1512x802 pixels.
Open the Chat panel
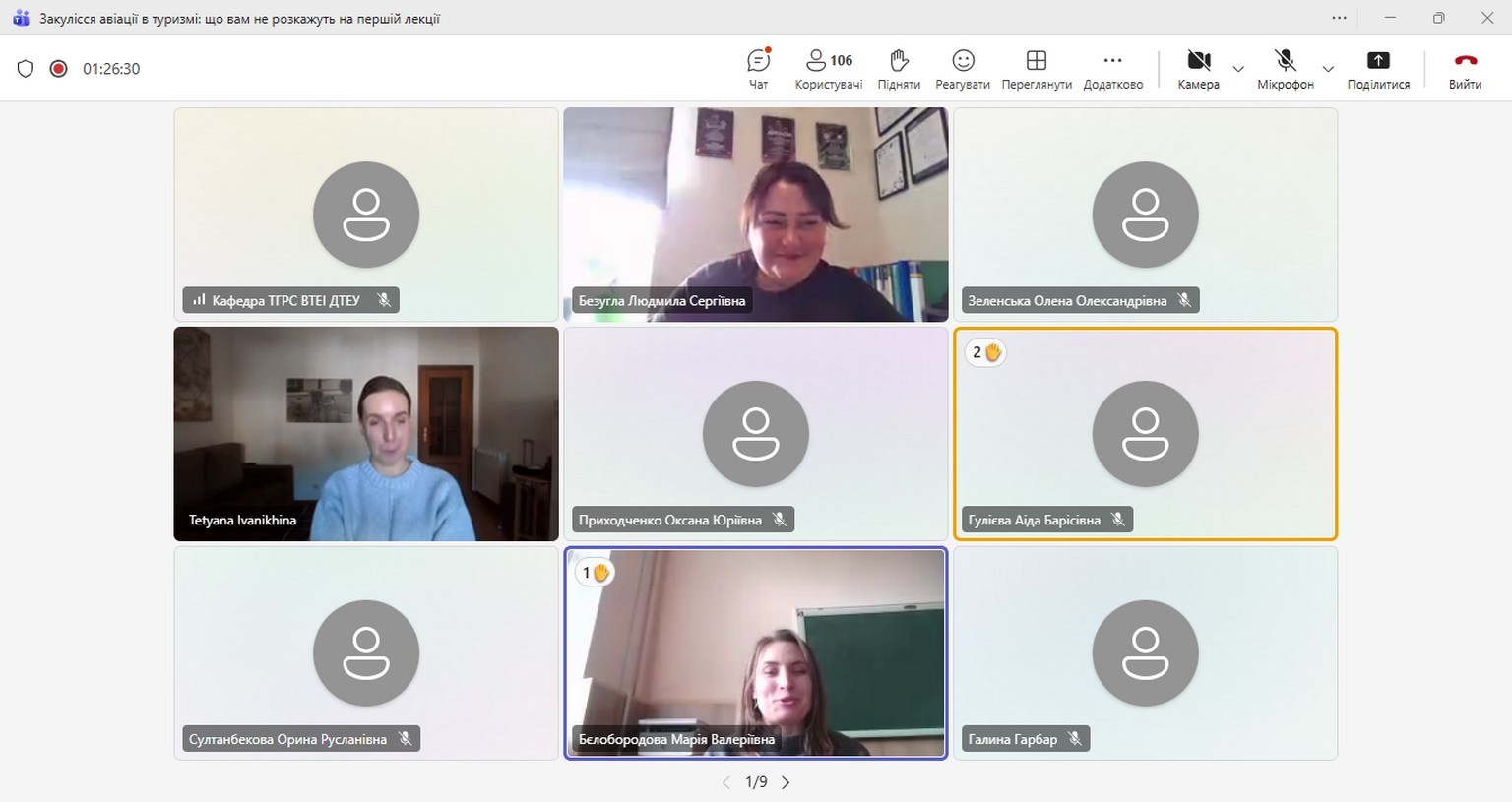pos(758,69)
